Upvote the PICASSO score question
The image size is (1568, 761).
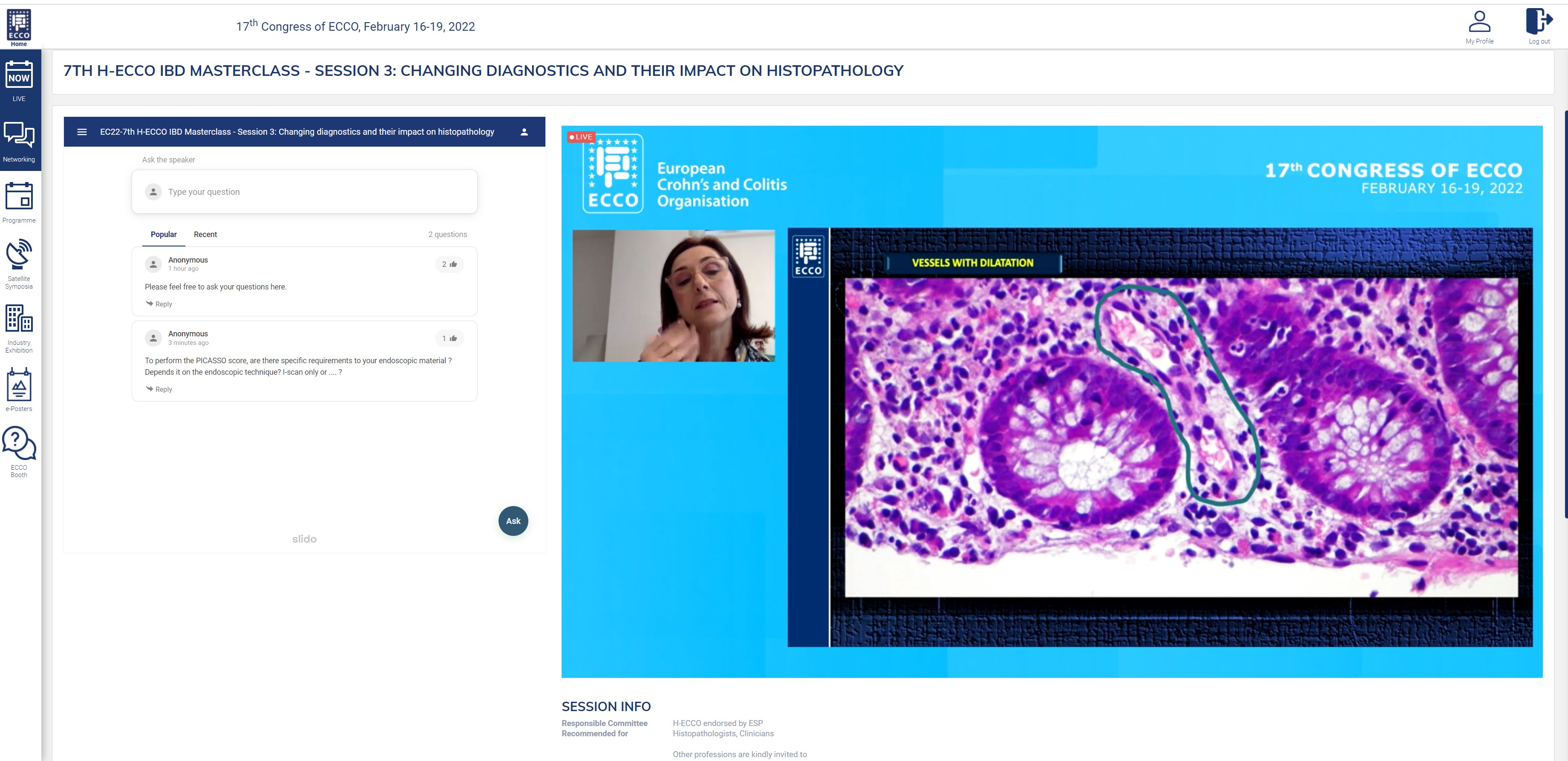(x=449, y=338)
